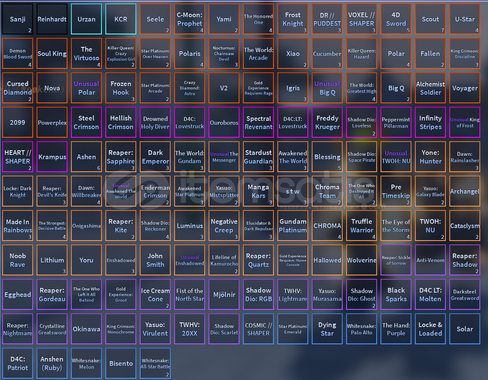
Task: Select the Dark Emperor item
Action: tap(155, 157)
